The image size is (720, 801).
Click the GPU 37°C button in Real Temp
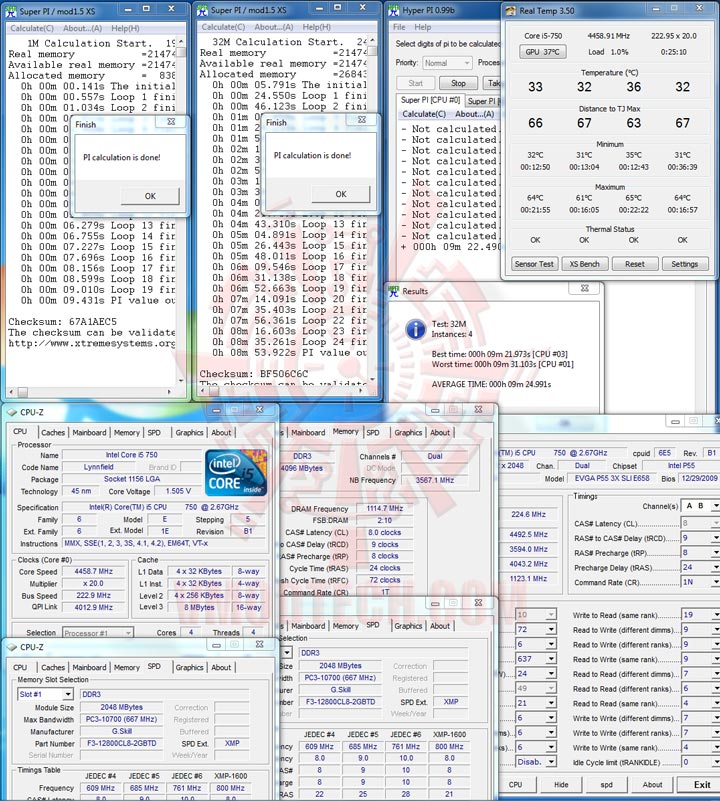543,52
